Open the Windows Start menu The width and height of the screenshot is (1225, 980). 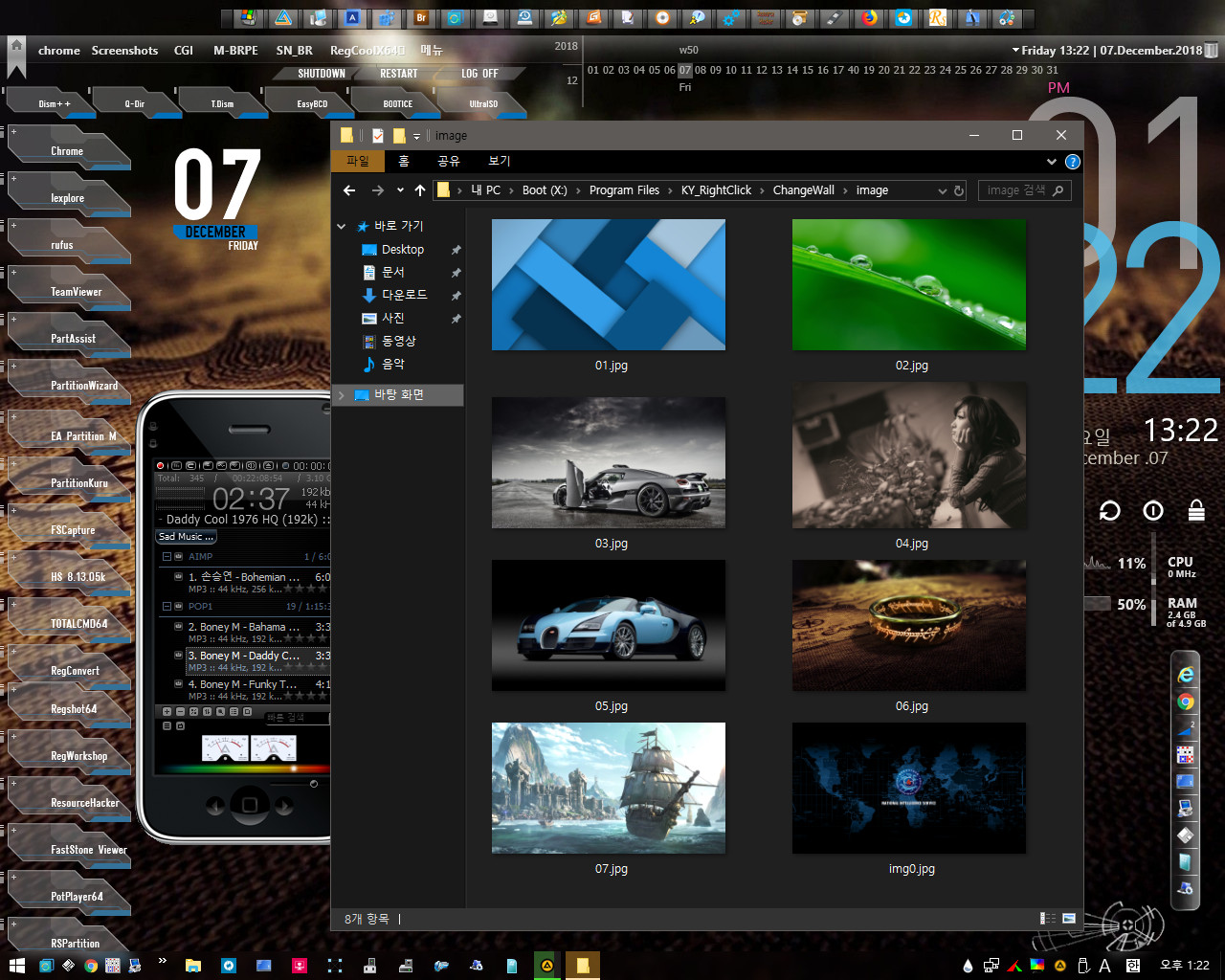tap(16, 966)
